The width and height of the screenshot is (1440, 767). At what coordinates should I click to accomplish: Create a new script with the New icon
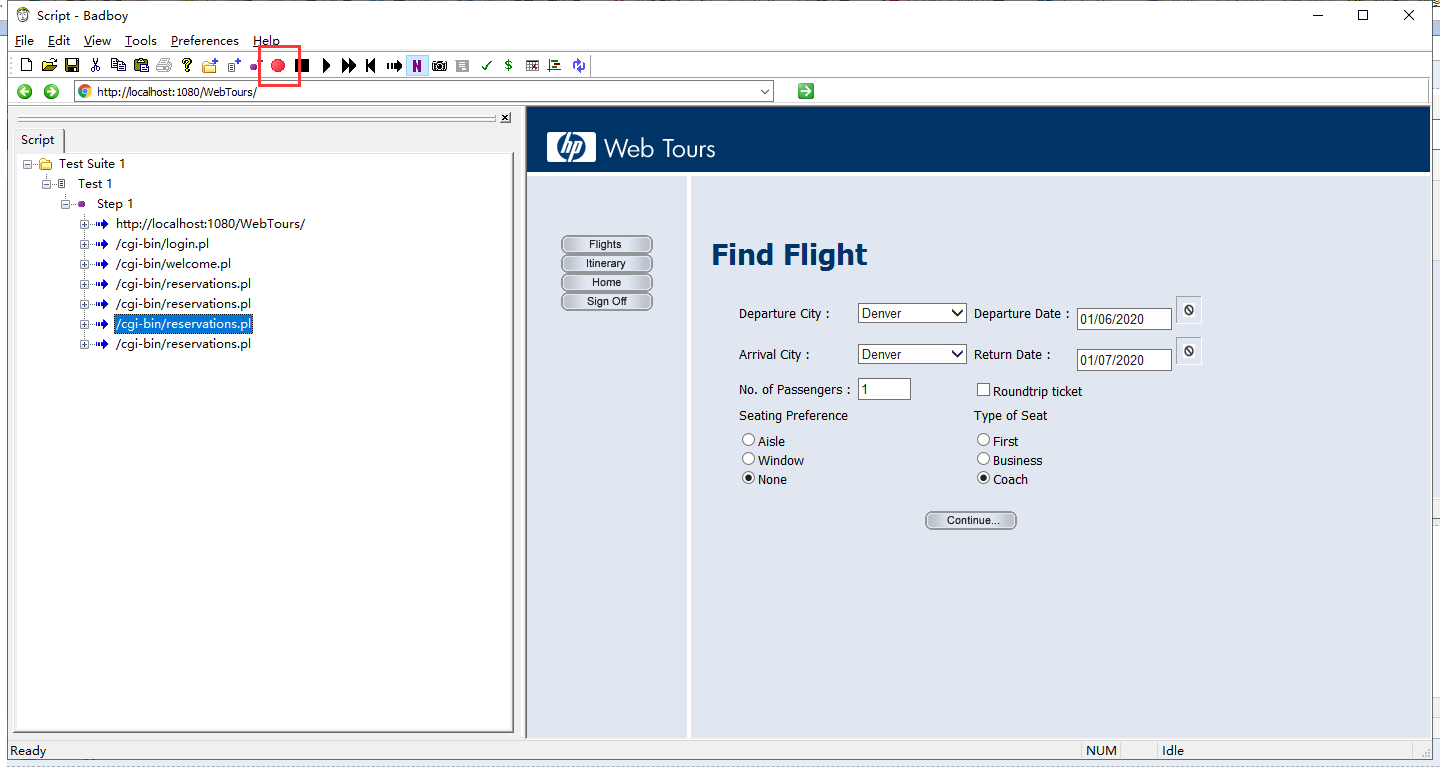click(27, 65)
